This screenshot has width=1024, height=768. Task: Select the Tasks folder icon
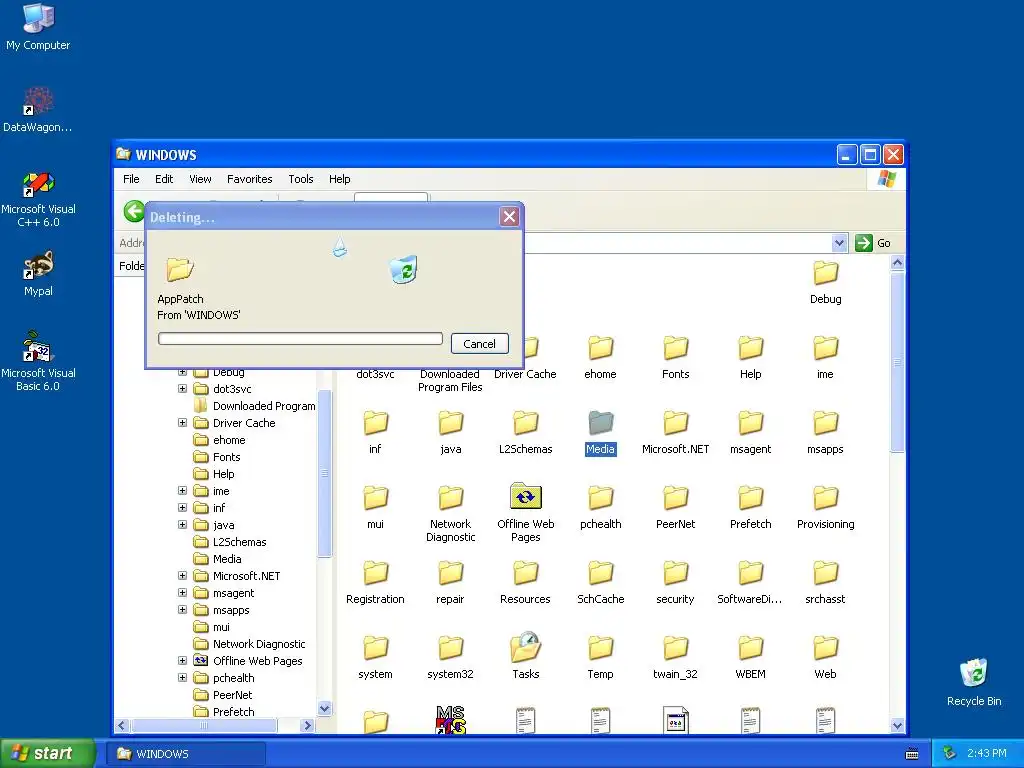526,656
